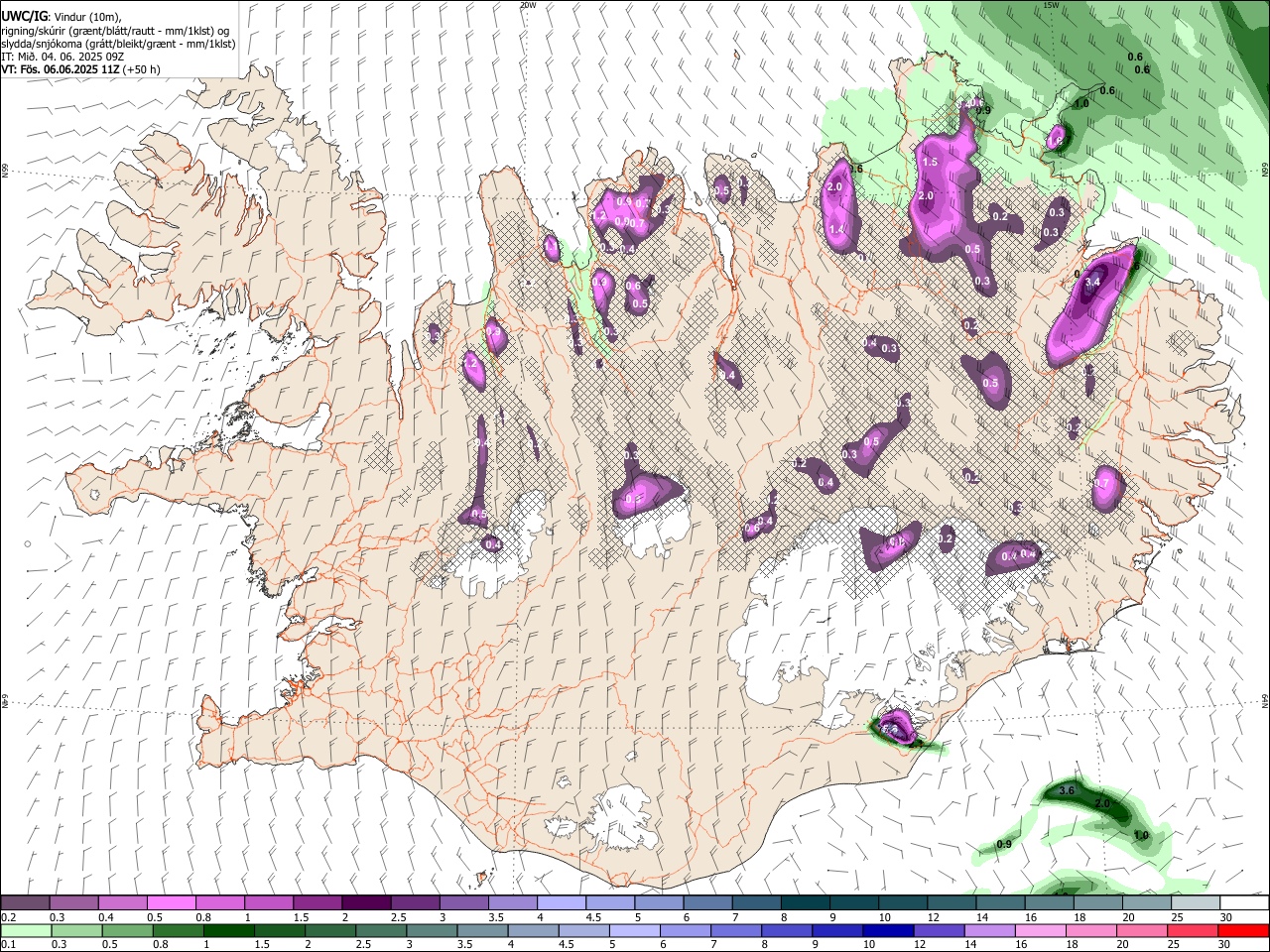Click the dark teal 9 swatch on the snow scale
The image size is (1270, 952).
pos(854,902)
